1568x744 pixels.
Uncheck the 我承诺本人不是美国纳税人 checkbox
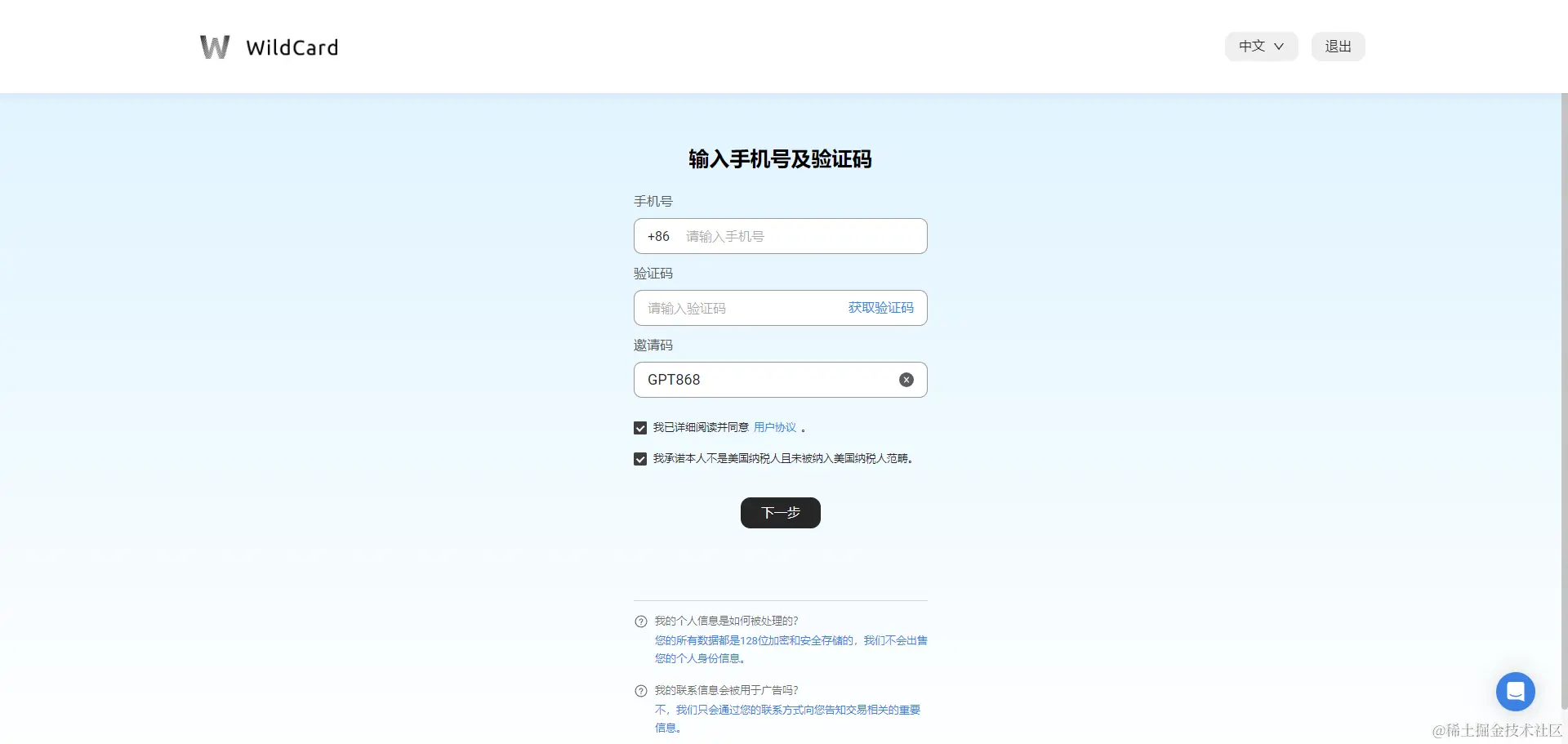tap(640, 459)
